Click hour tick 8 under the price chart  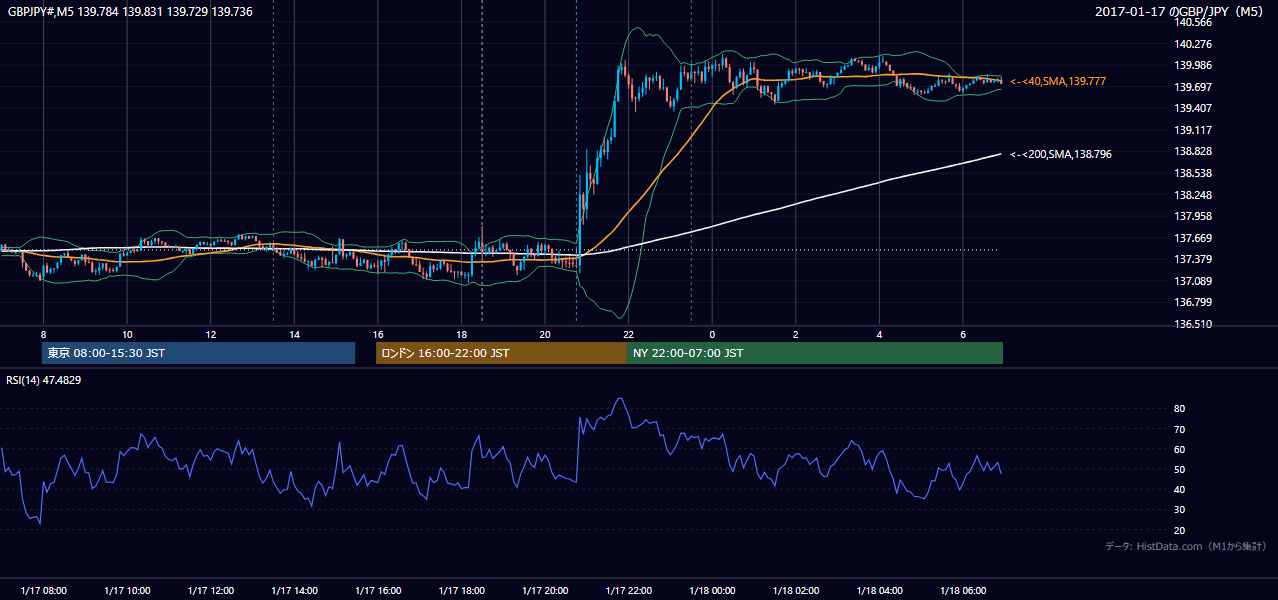click(43, 333)
